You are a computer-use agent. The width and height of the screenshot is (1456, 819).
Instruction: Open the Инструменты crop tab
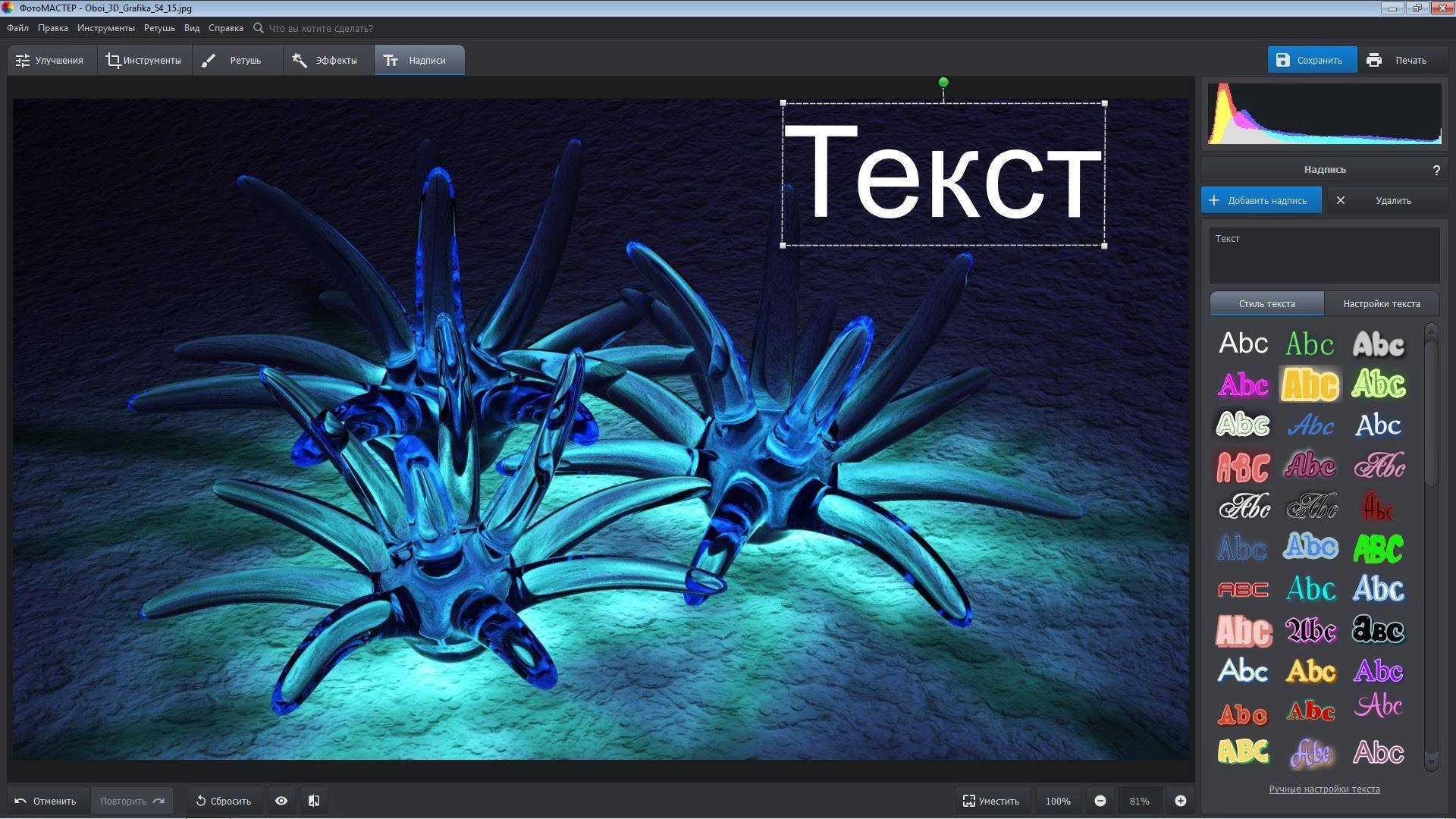point(144,60)
